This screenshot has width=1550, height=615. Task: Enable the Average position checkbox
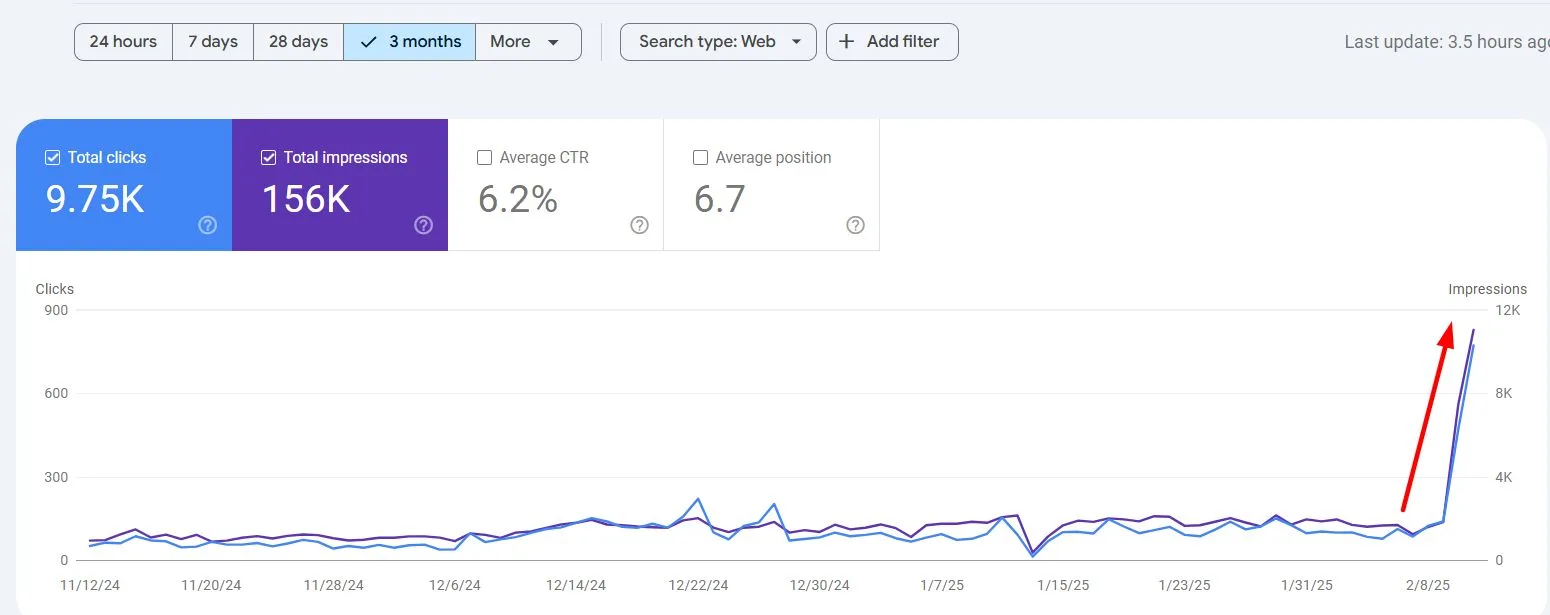point(700,157)
